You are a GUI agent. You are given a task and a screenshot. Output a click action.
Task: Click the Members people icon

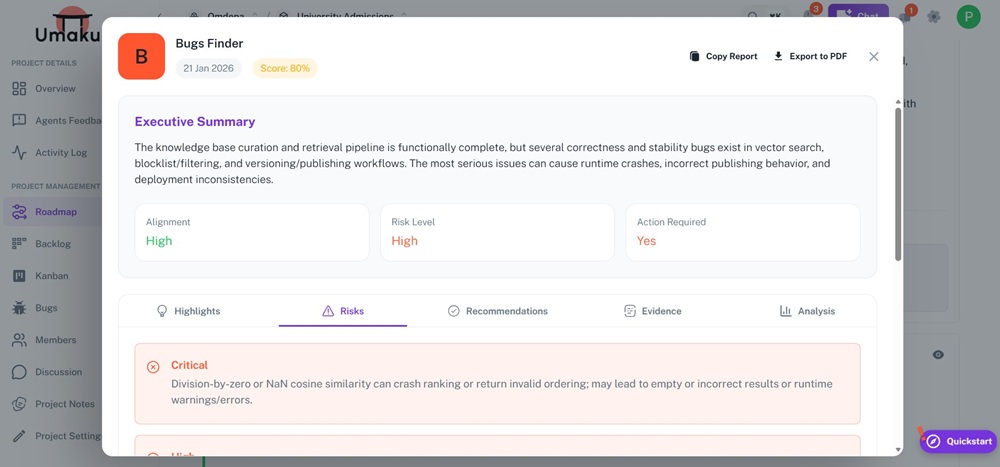(x=19, y=340)
